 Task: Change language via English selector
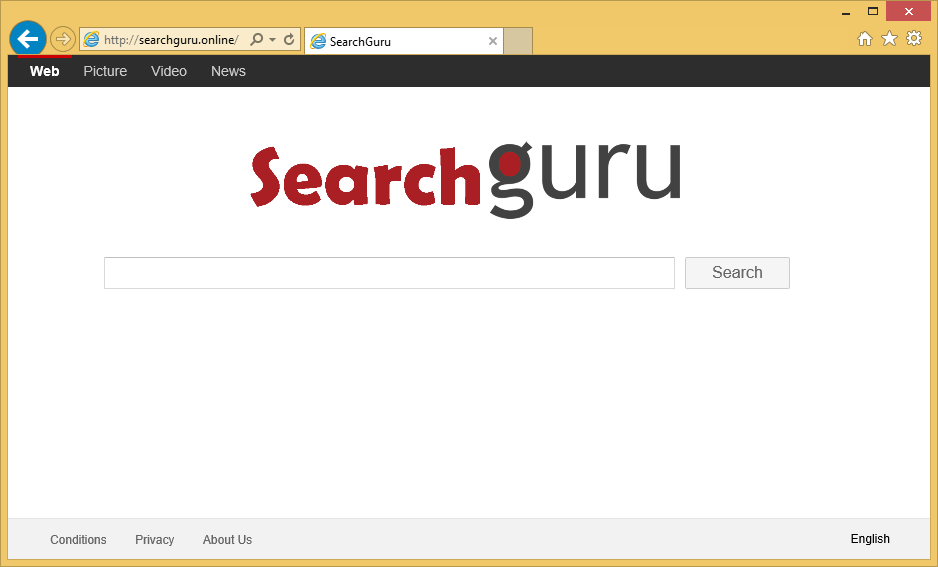(870, 539)
